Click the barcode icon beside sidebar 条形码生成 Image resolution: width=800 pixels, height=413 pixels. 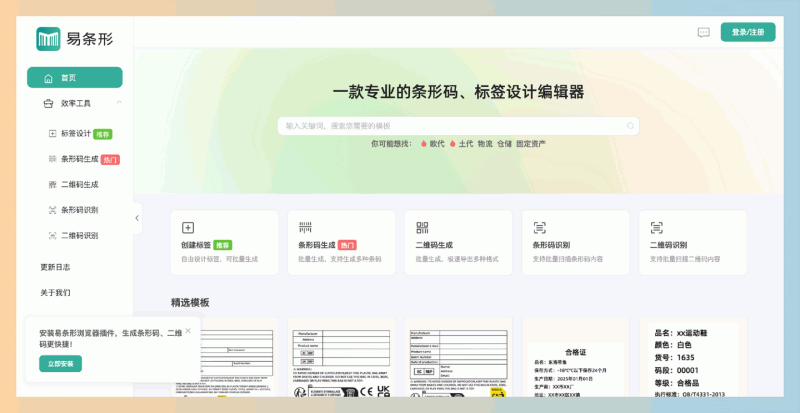(x=52, y=159)
